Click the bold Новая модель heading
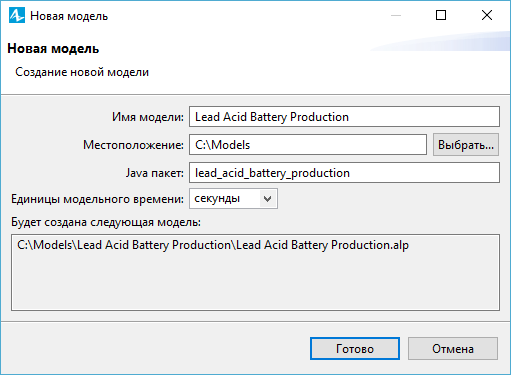 [53, 49]
